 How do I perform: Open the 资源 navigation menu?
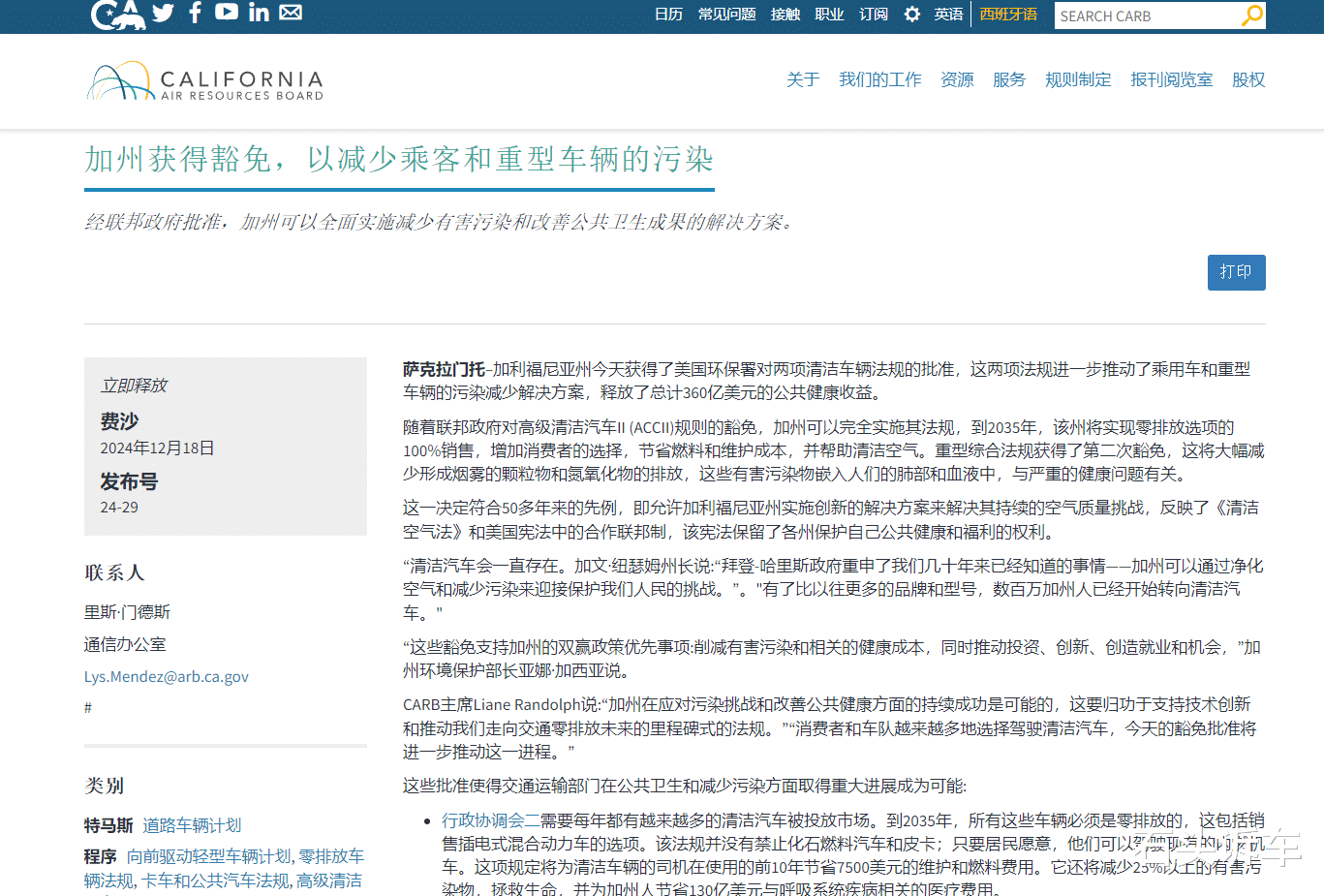coord(957,79)
